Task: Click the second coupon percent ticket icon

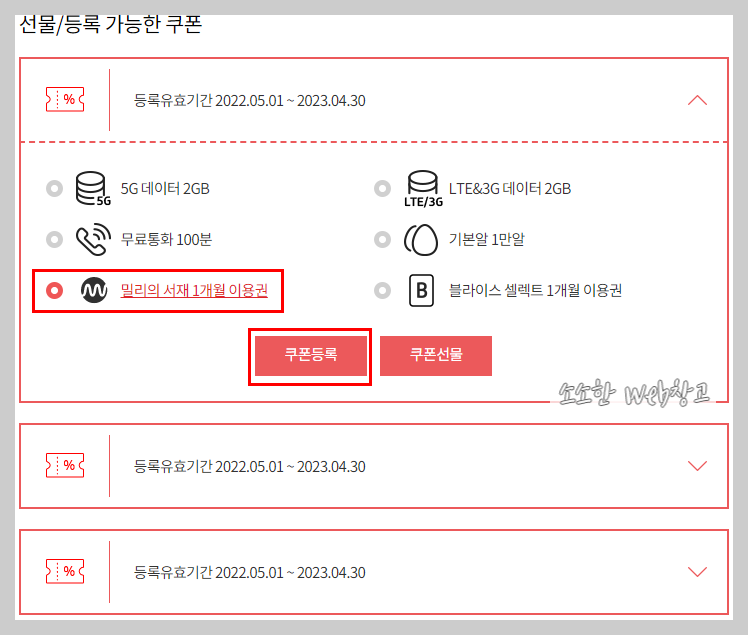Action: pyautogui.click(x=65, y=465)
